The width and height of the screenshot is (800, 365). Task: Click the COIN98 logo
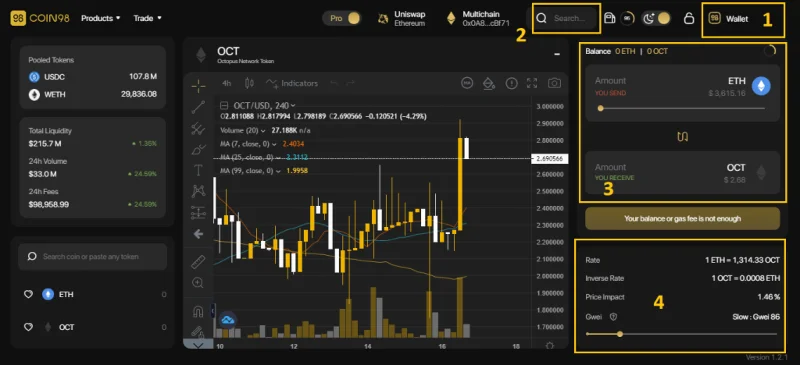click(x=41, y=18)
